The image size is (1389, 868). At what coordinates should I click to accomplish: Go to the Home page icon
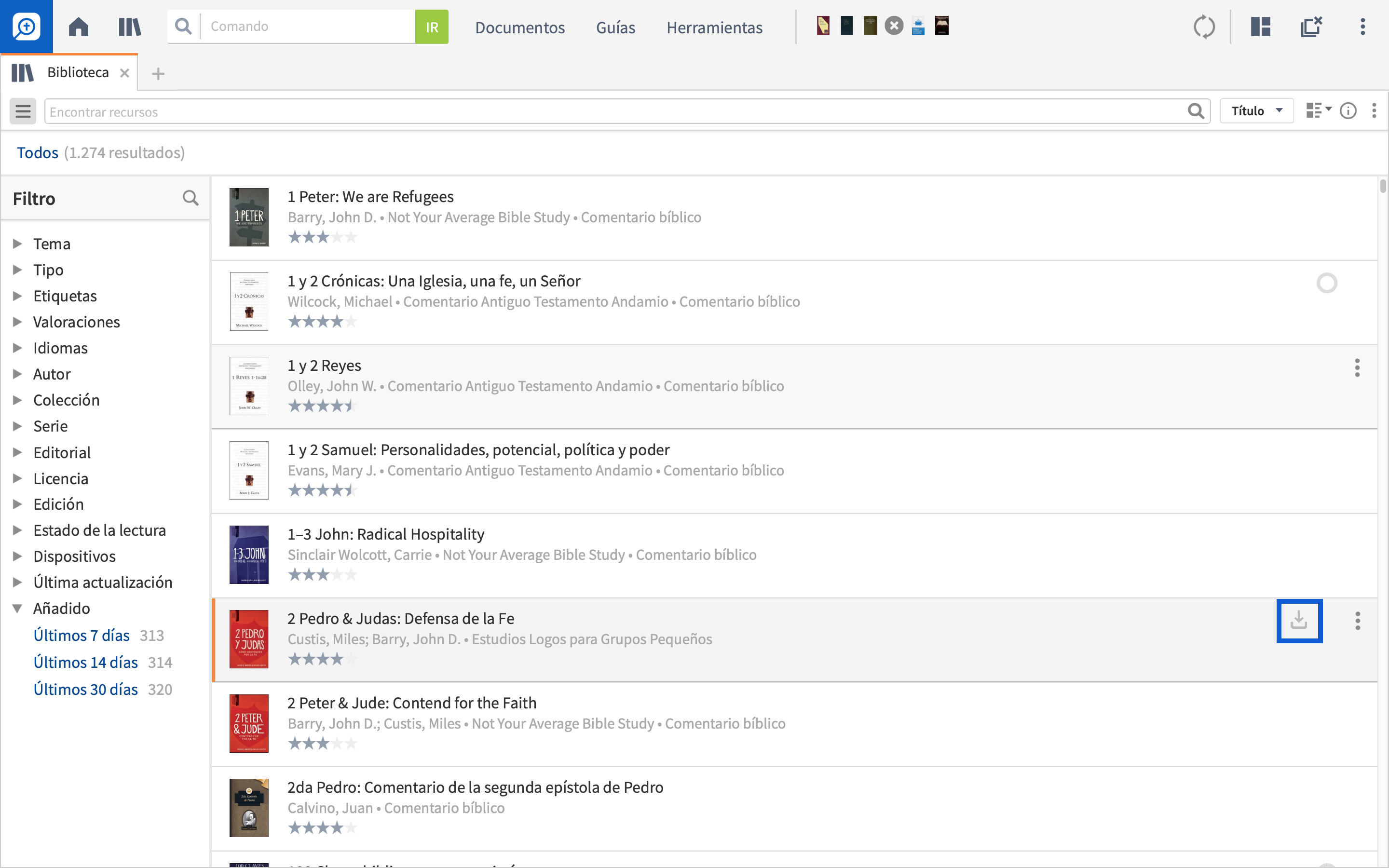[78, 27]
